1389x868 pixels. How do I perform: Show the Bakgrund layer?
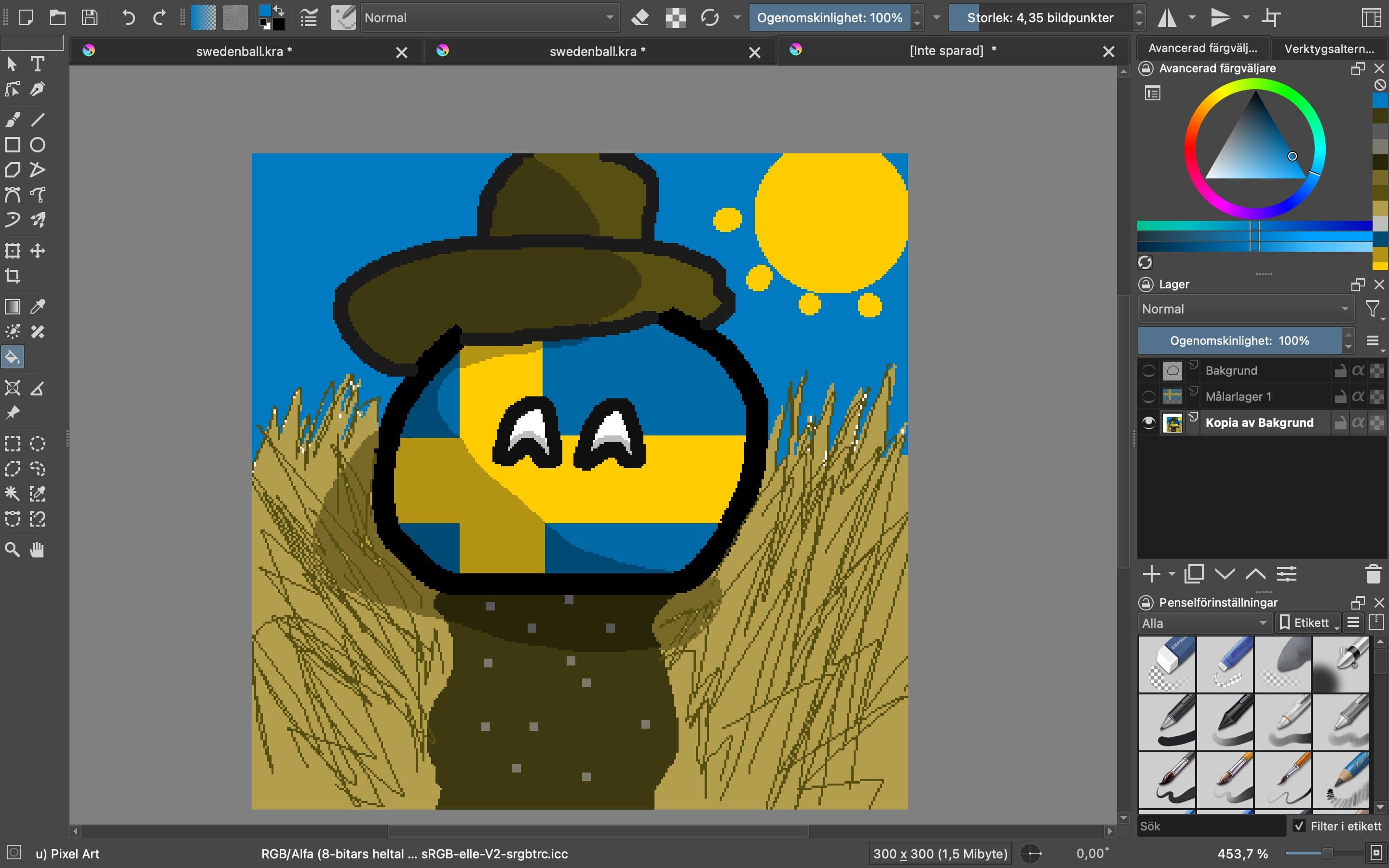[x=1148, y=370]
